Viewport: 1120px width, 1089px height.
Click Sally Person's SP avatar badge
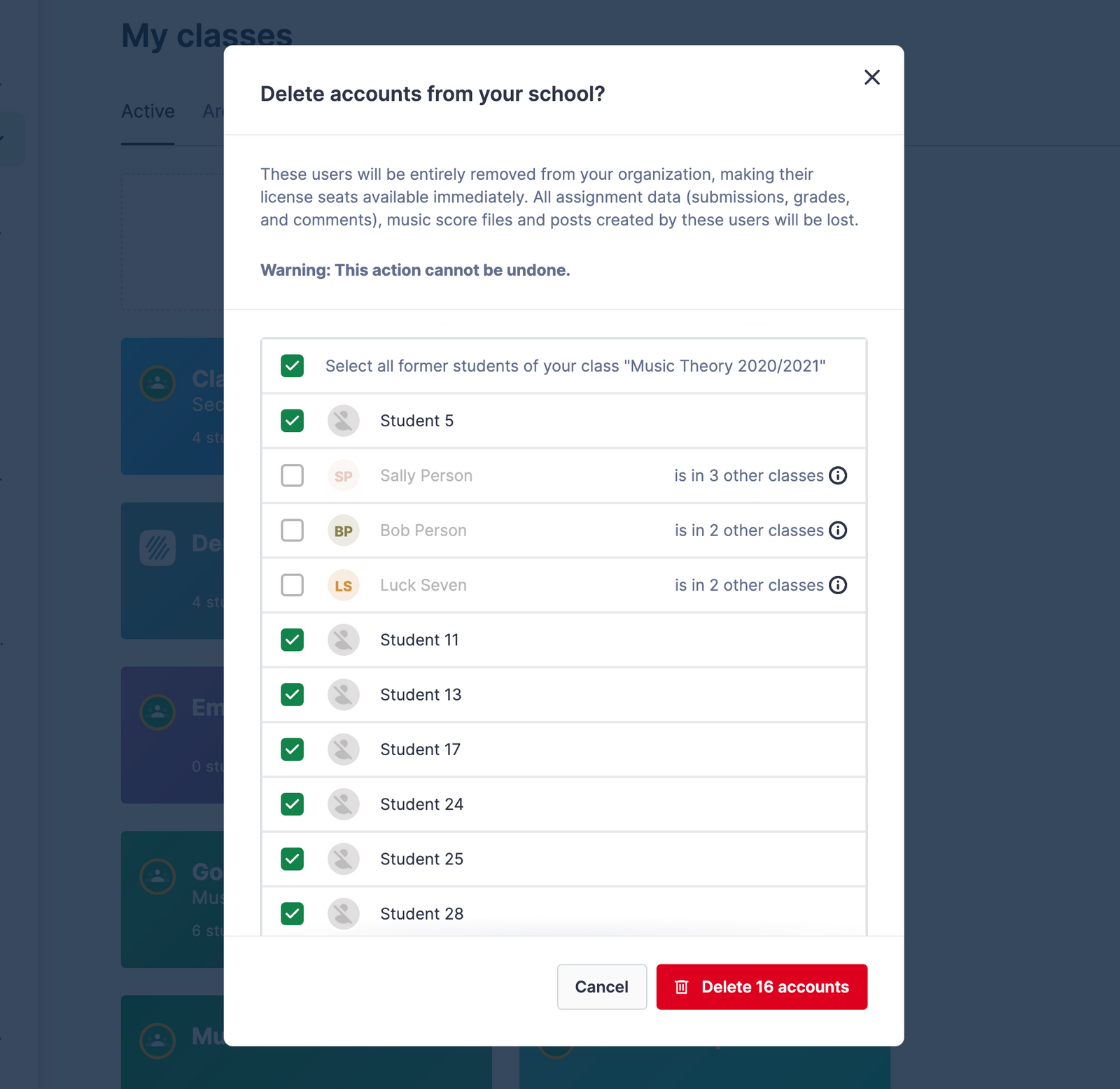pyautogui.click(x=344, y=475)
